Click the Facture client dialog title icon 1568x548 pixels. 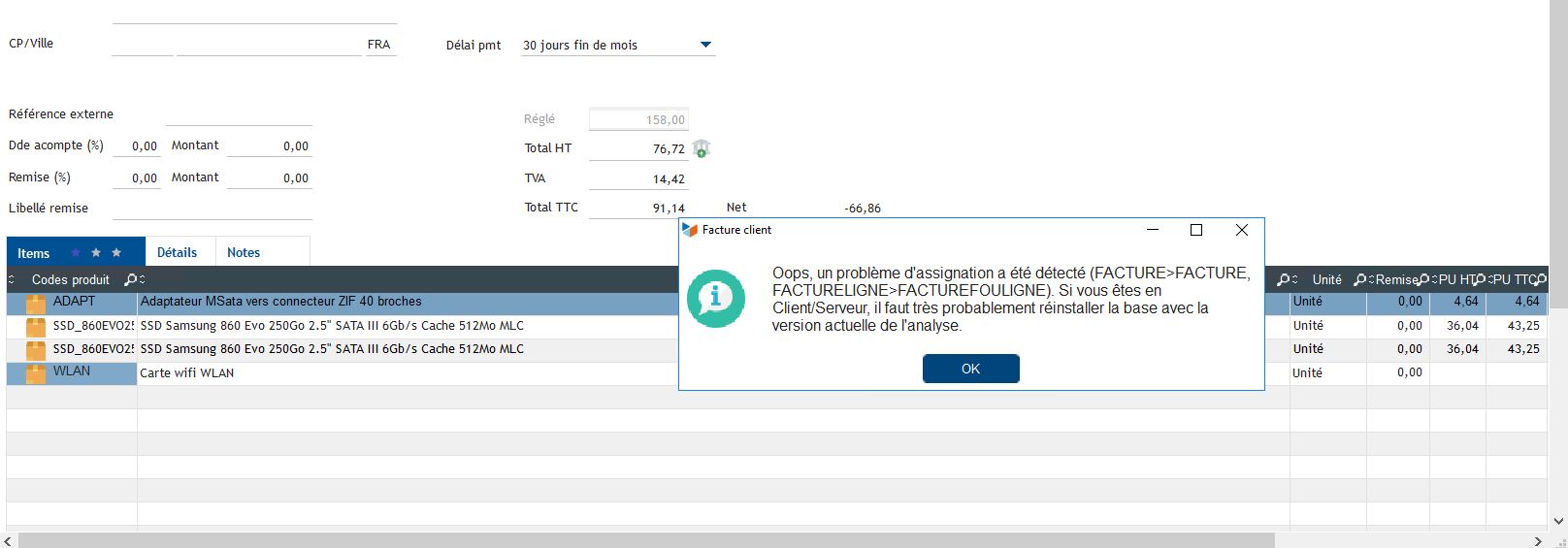coord(690,230)
